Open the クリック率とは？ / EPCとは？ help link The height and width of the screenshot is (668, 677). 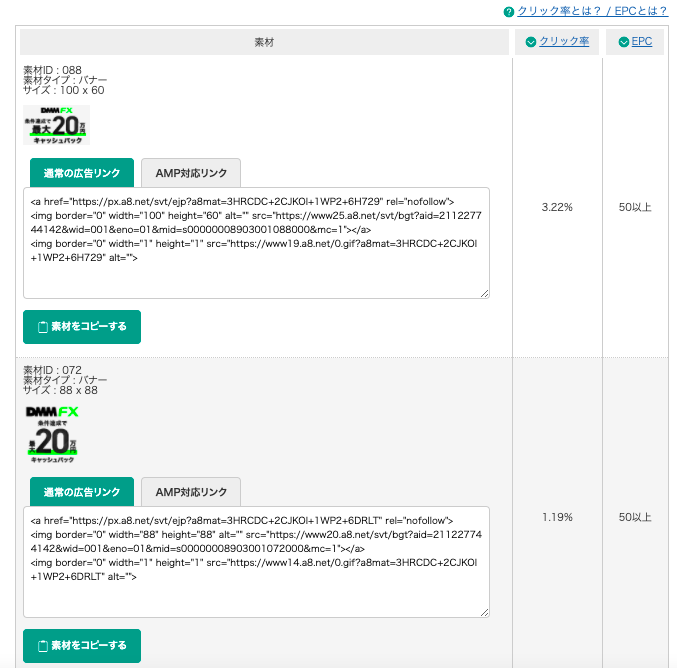point(591,12)
